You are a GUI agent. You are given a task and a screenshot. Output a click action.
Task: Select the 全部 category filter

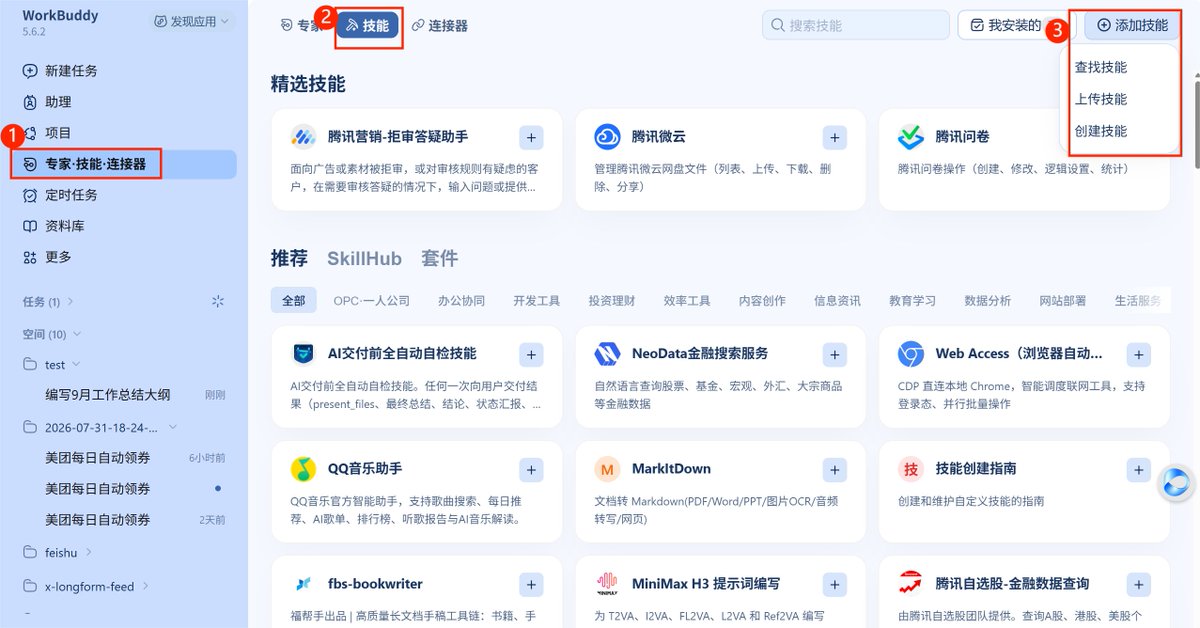tap(294, 300)
